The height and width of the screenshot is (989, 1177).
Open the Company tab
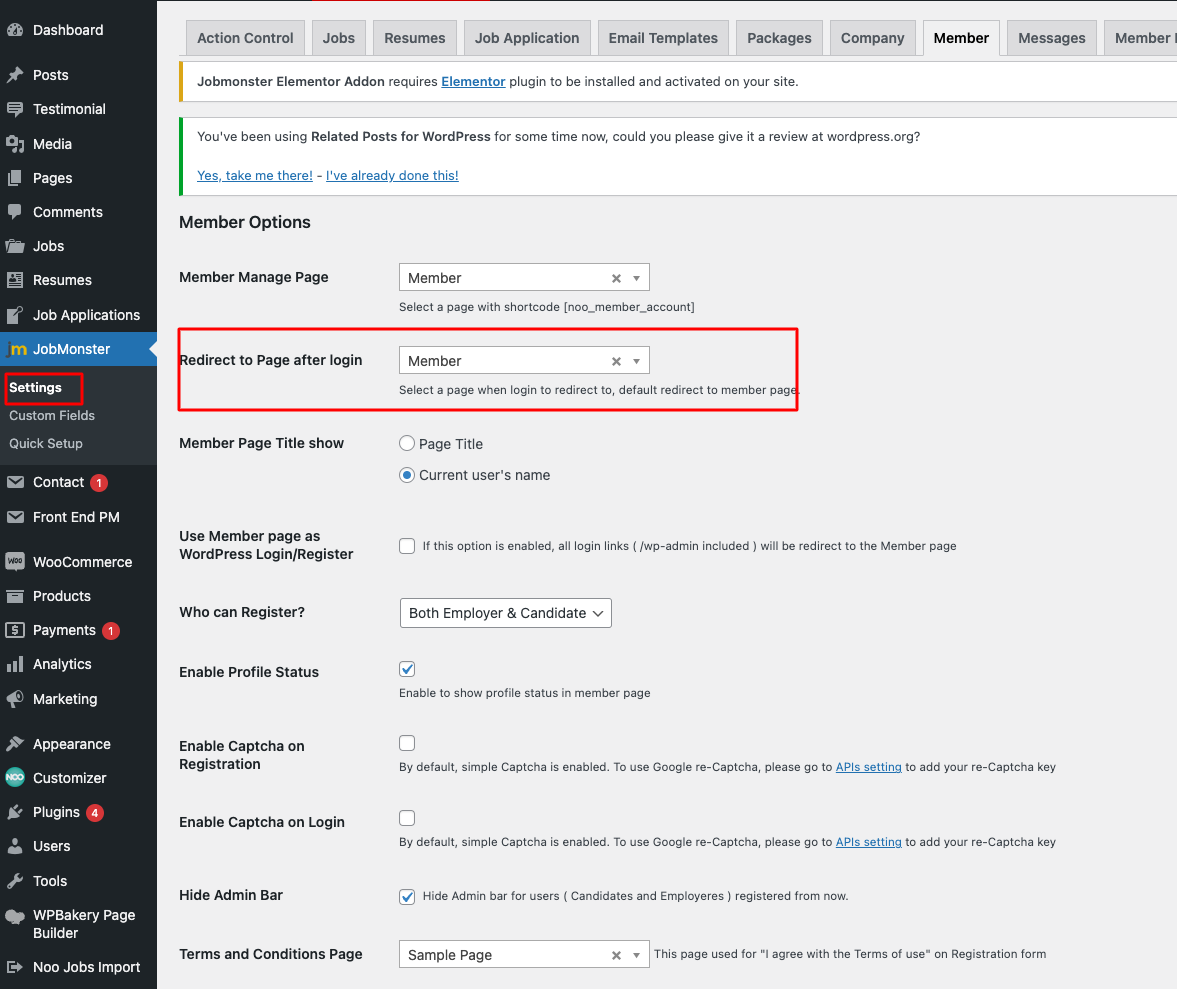pos(872,38)
